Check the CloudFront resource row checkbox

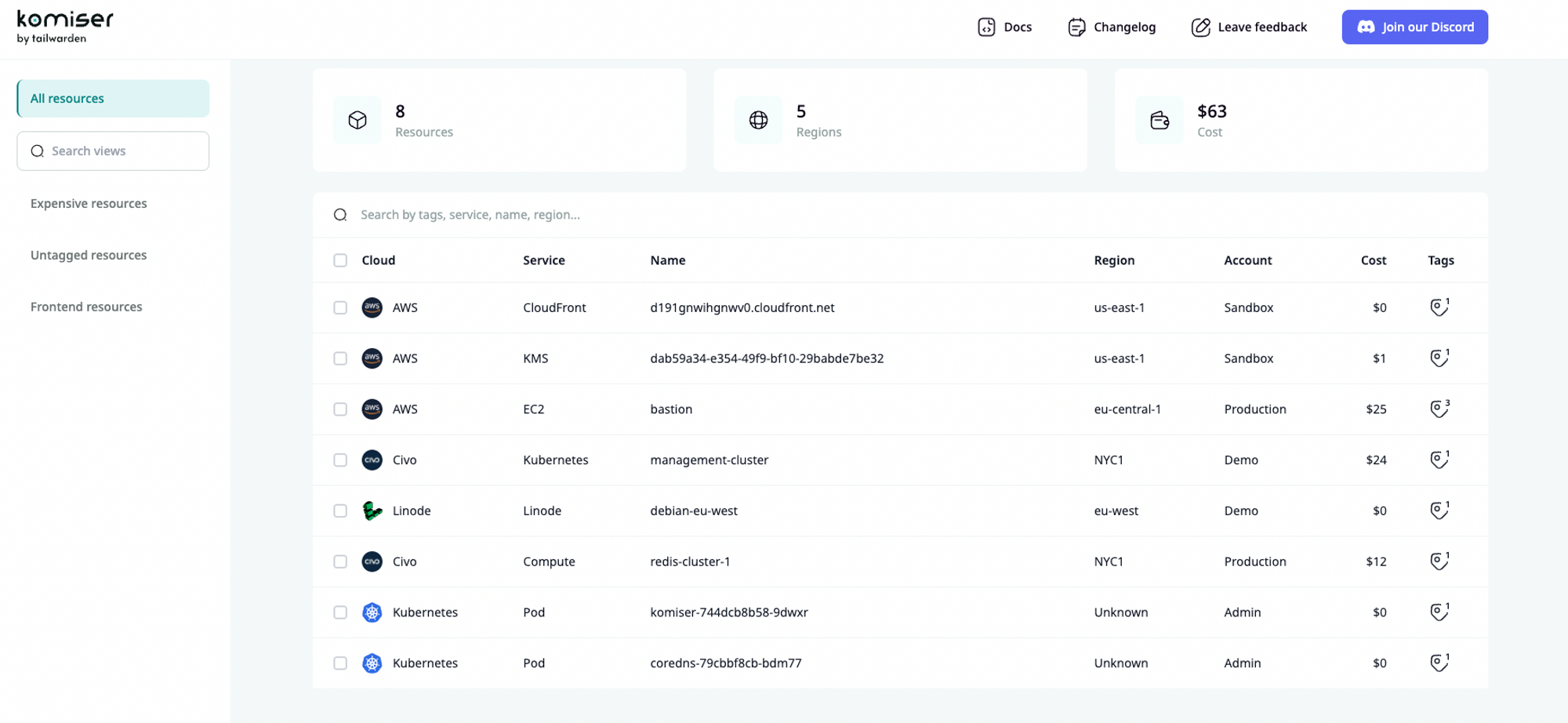pyautogui.click(x=340, y=308)
